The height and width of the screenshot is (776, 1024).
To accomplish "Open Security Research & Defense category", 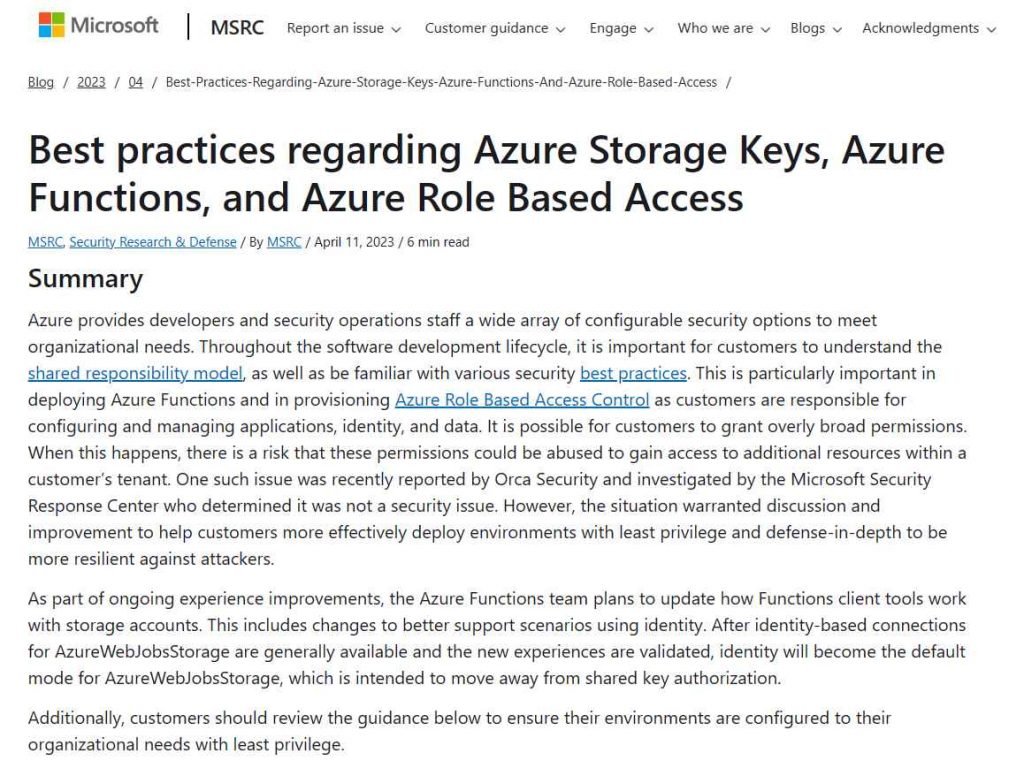I will pos(153,242).
